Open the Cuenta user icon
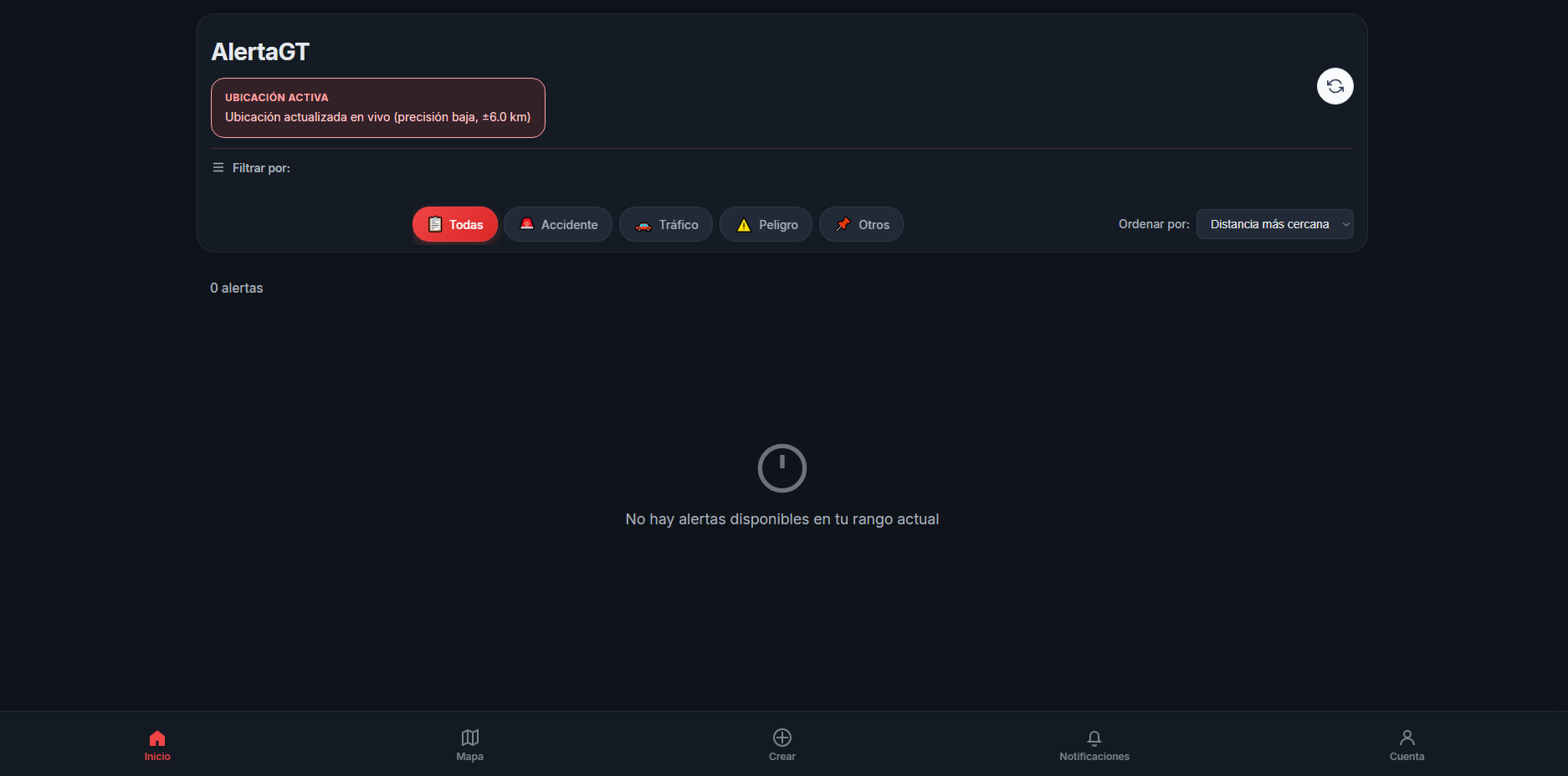The image size is (1568, 776). tap(1407, 738)
